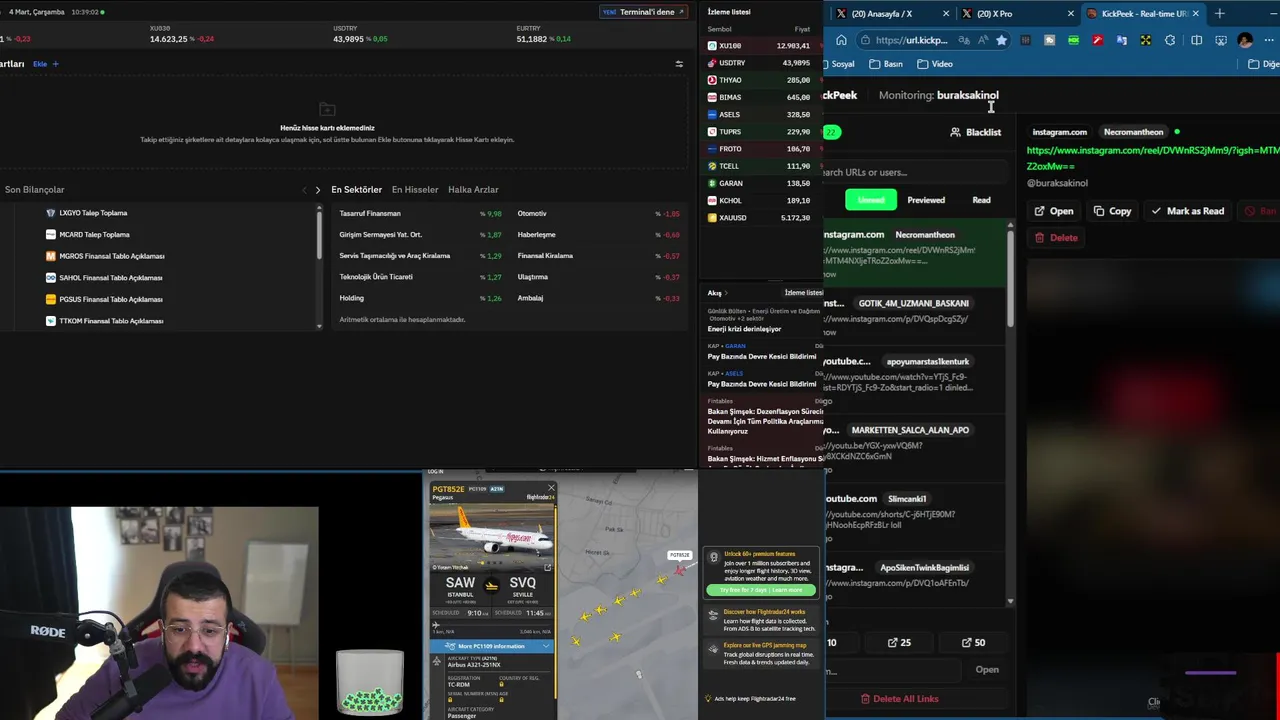The height and width of the screenshot is (720, 1280).
Task: Open a new browser tab with plus
Action: (x=1219, y=13)
